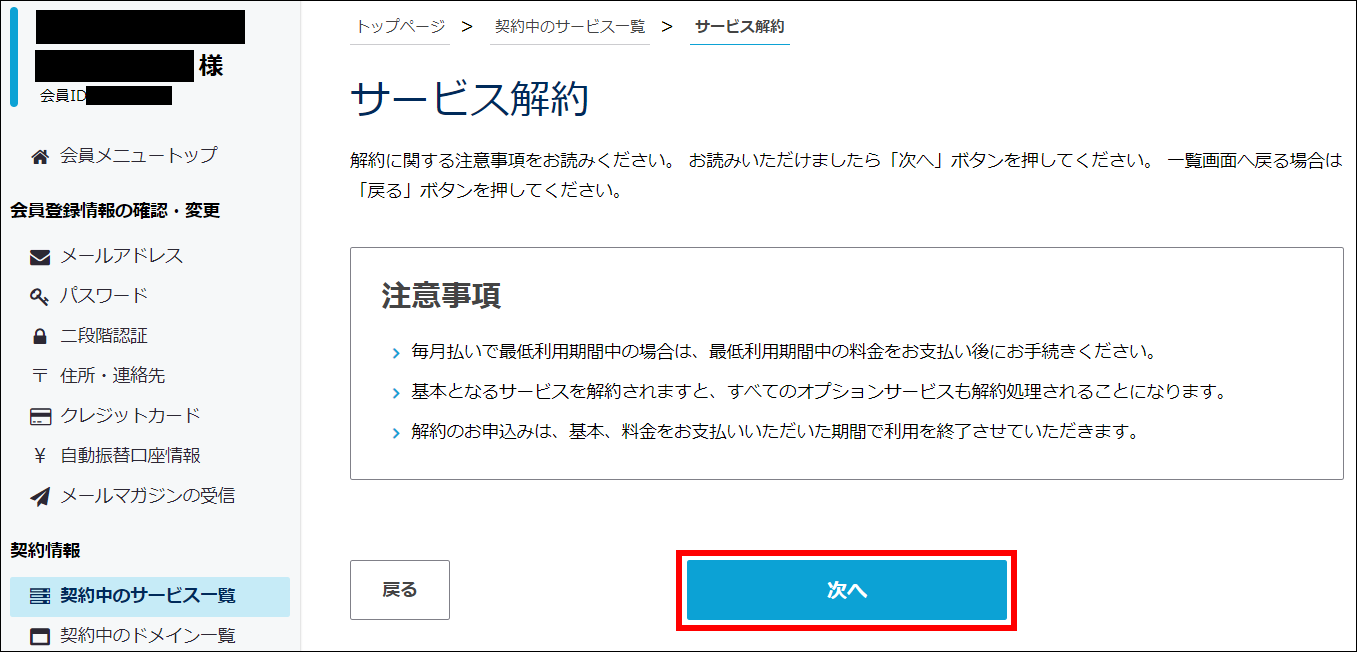The height and width of the screenshot is (652, 1357).
Task: Open メールマガジンの受信 settings
Action: (147, 496)
